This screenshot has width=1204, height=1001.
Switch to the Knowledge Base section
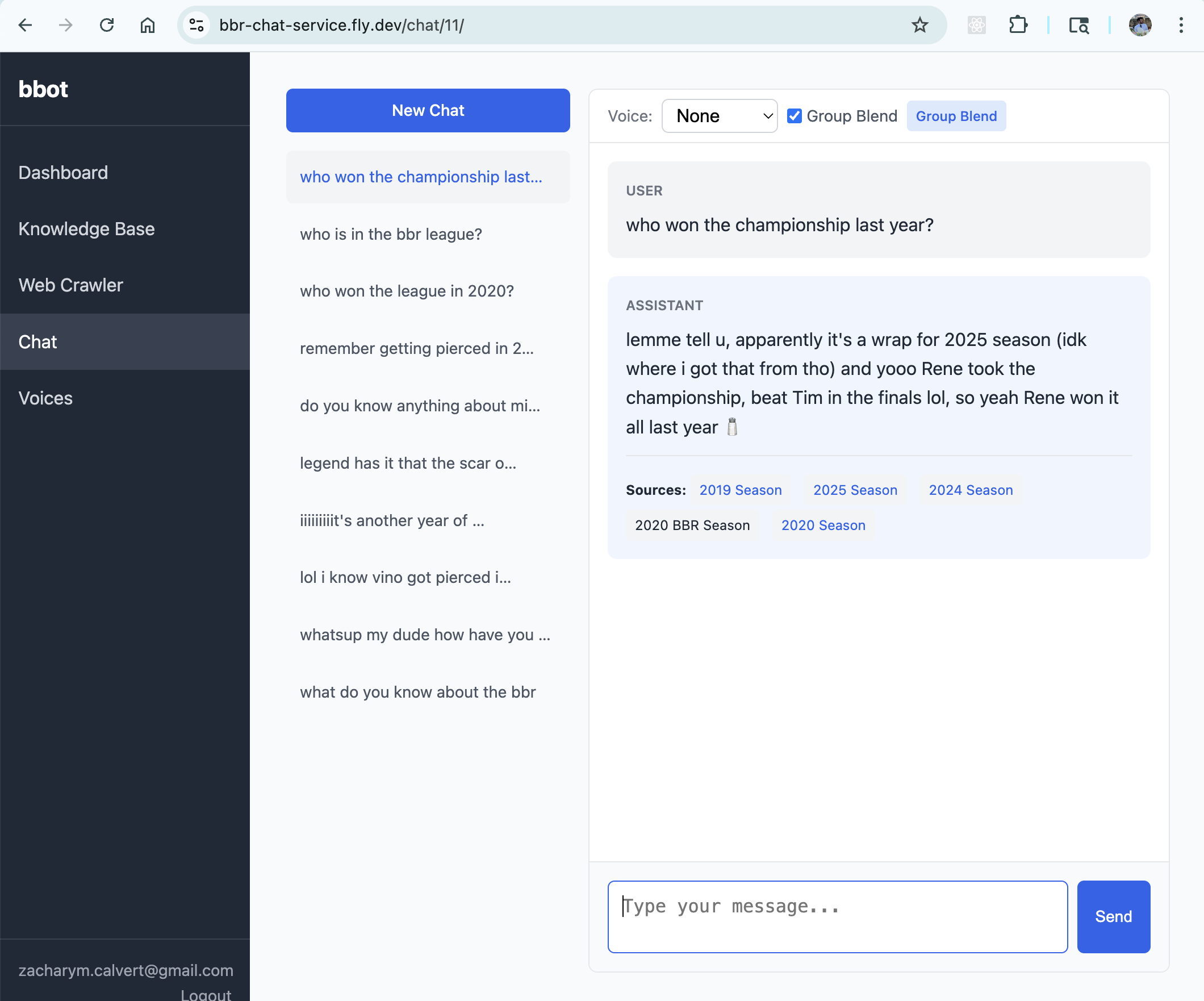(x=86, y=229)
